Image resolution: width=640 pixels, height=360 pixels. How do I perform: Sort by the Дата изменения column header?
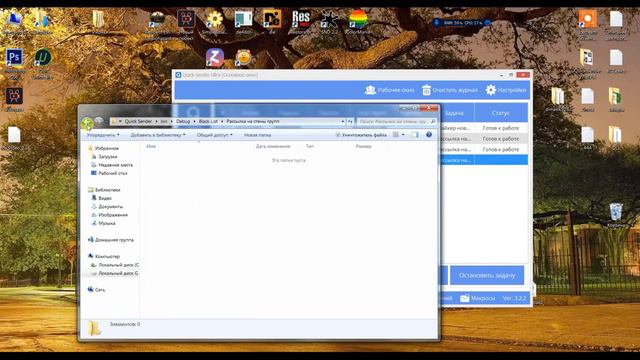pos(273,146)
